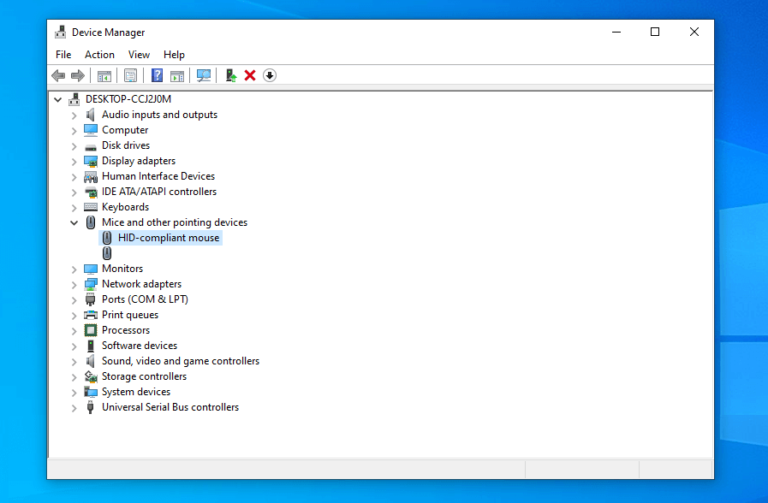Click the blue Help question mark icon

157,75
